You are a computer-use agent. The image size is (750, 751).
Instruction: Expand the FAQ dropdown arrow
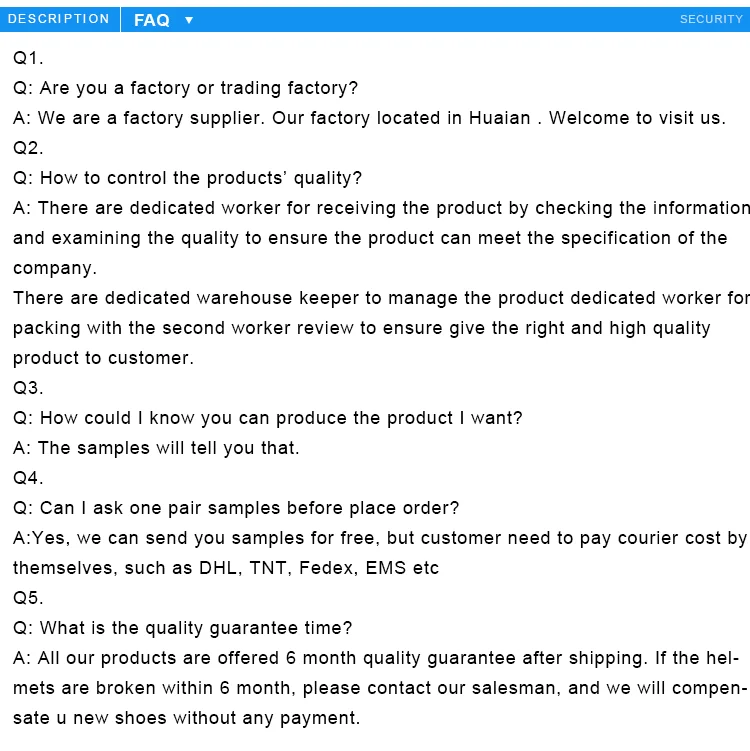[x=189, y=20]
